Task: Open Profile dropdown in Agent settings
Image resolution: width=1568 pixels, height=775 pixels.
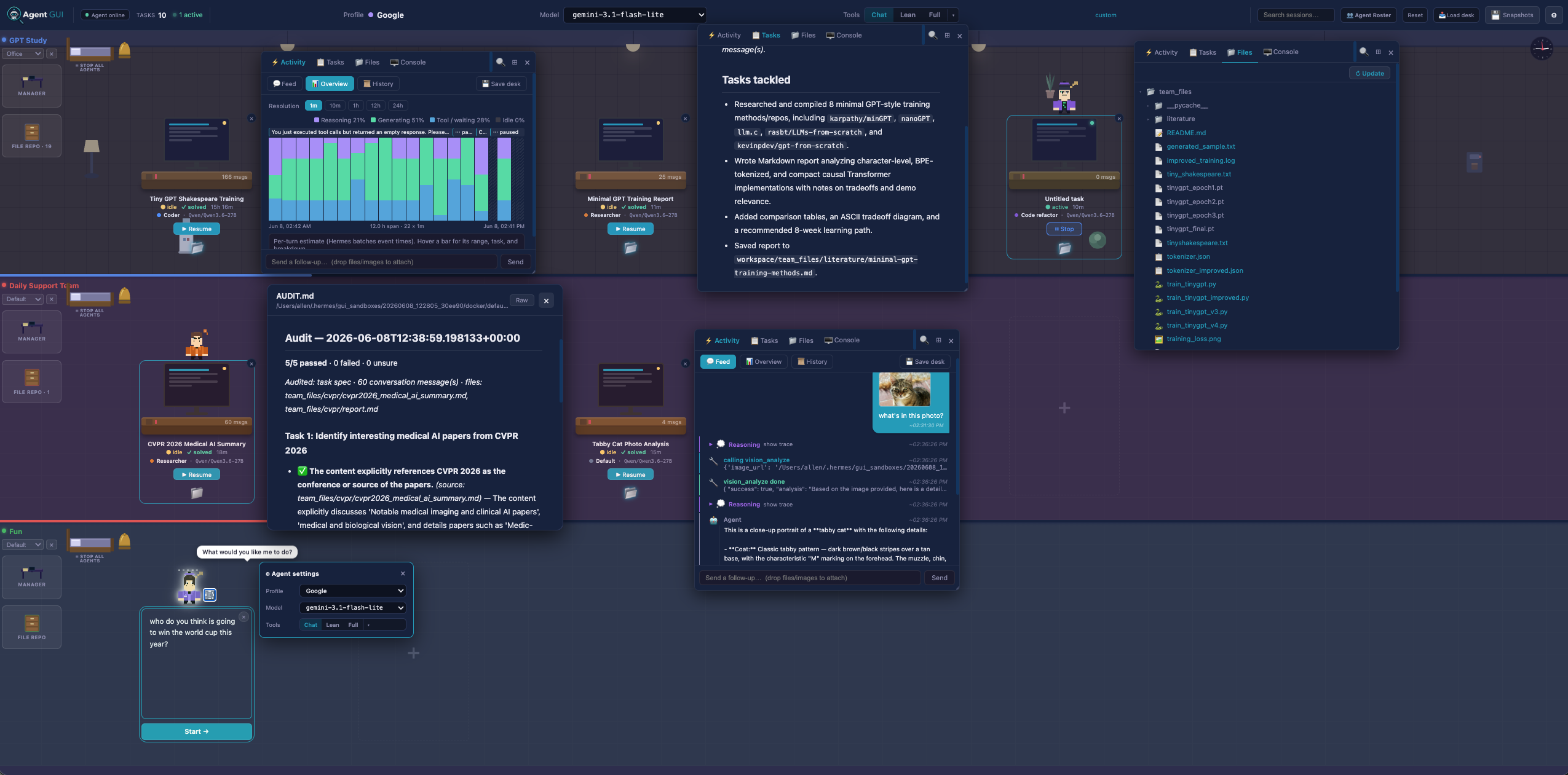Action: point(353,591)
